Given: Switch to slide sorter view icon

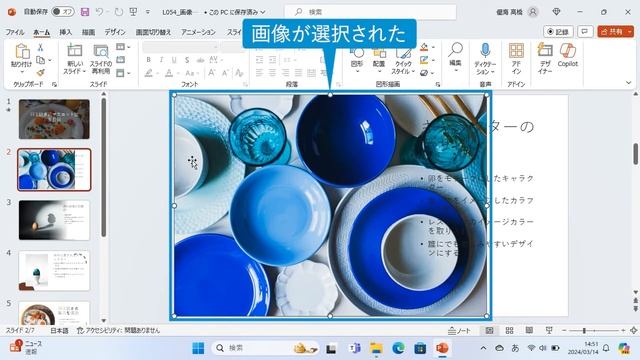Looking at the screenshot, I should pos(509,330).
